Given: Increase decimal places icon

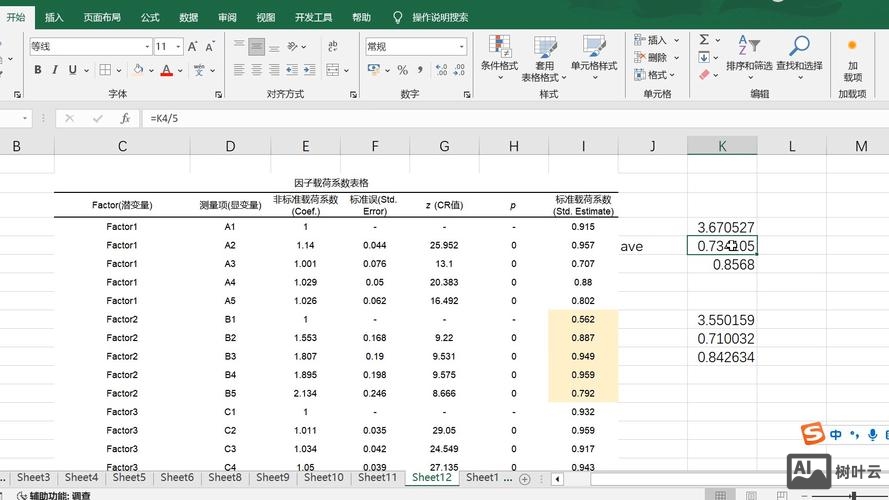Looking at the screenshot, I should pos(442,70).
